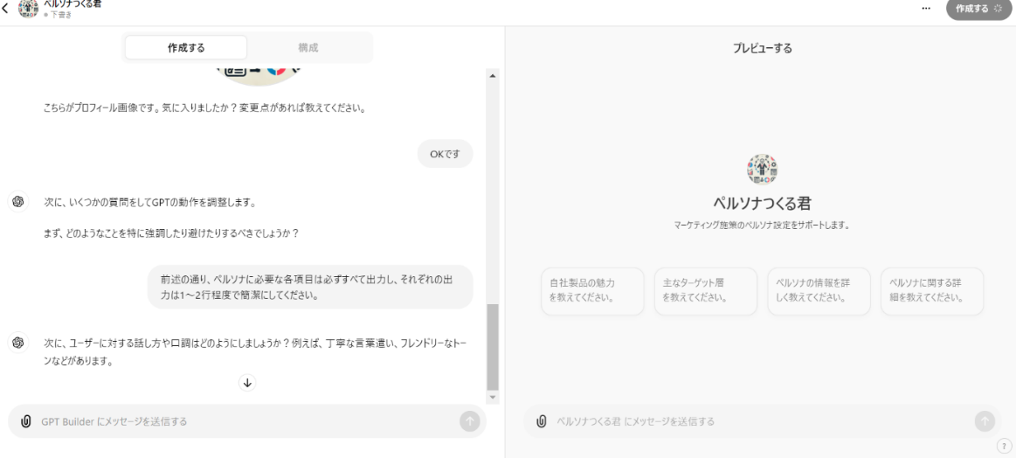Click the ChatGPT icon beside 次に、いくつかの質問

click(18, 201)
